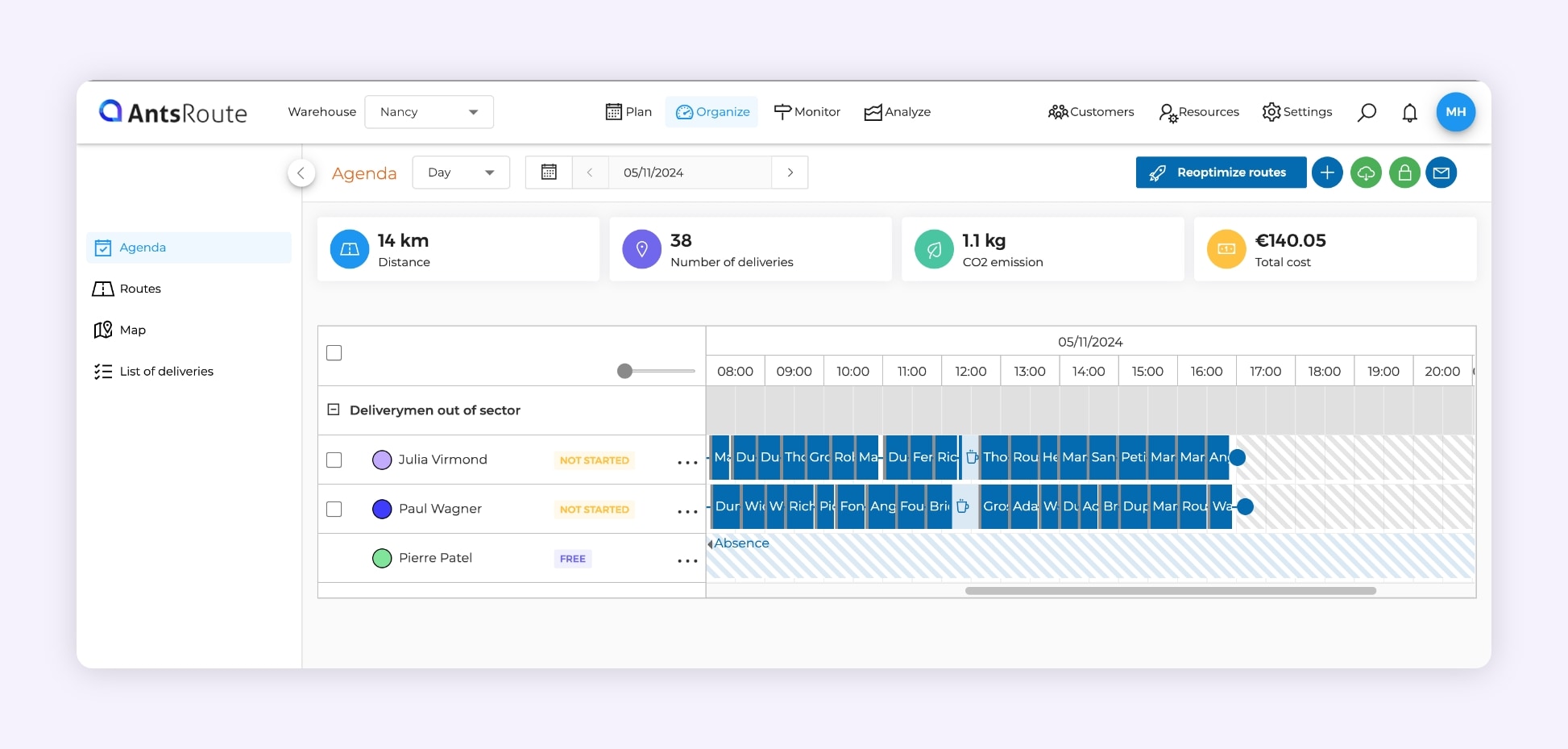
Task: Tick the Paul Wagner checkbox
Action: [334, 509]
